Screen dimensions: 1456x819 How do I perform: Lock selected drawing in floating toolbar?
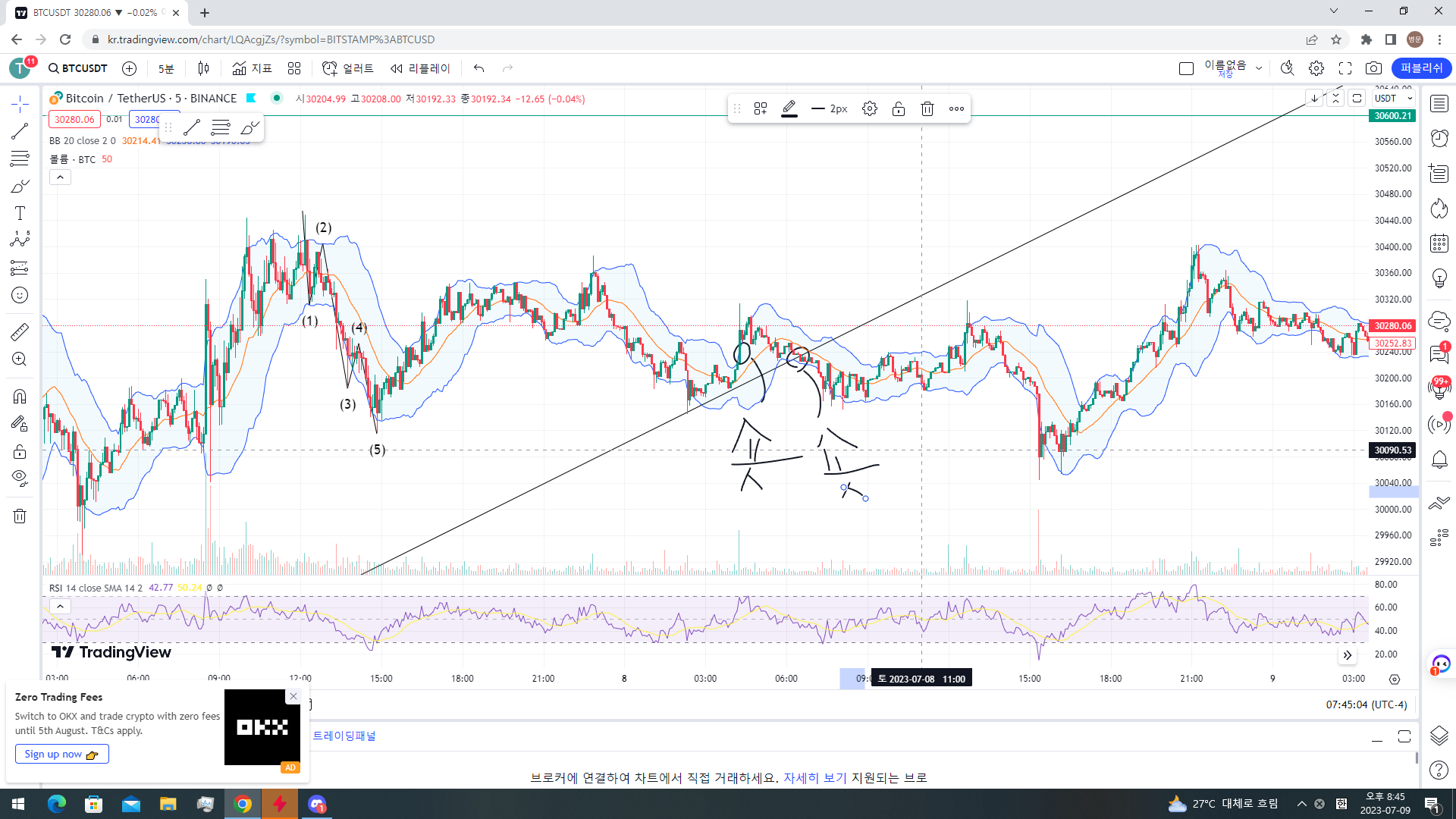pos(899,109)
